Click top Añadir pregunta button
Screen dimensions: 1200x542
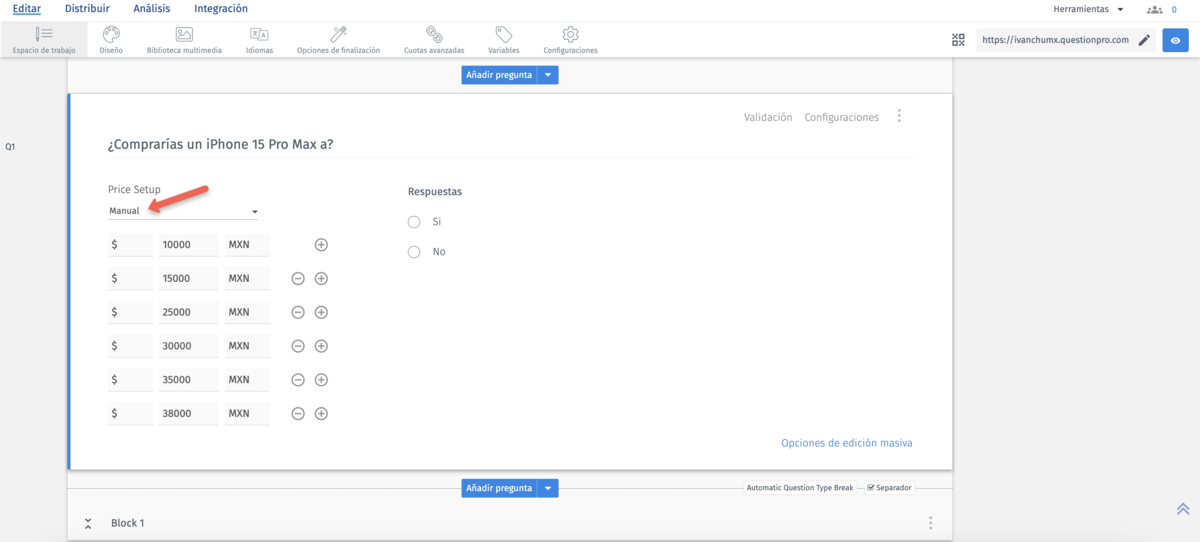(499, 75)
